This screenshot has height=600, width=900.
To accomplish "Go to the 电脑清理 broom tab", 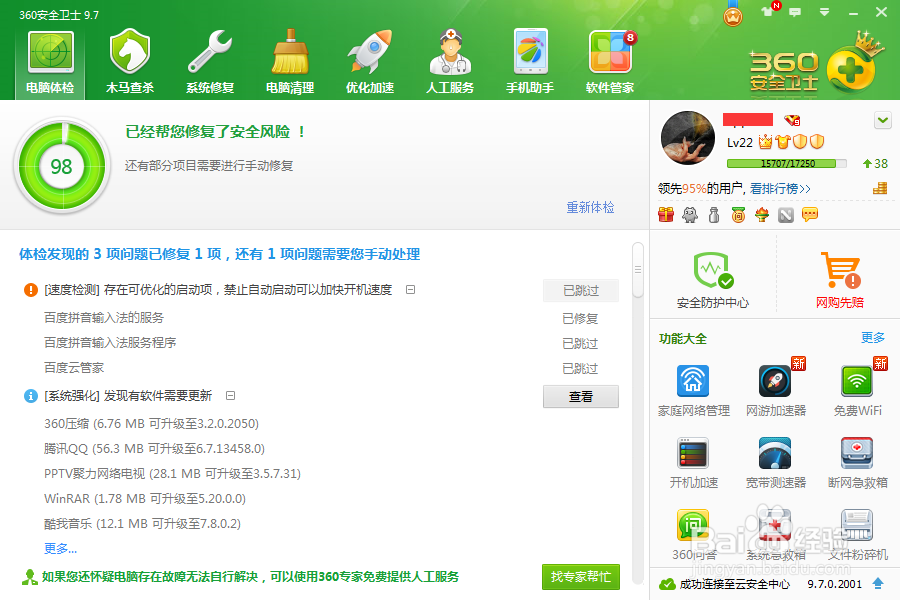I will click(290, 63).
